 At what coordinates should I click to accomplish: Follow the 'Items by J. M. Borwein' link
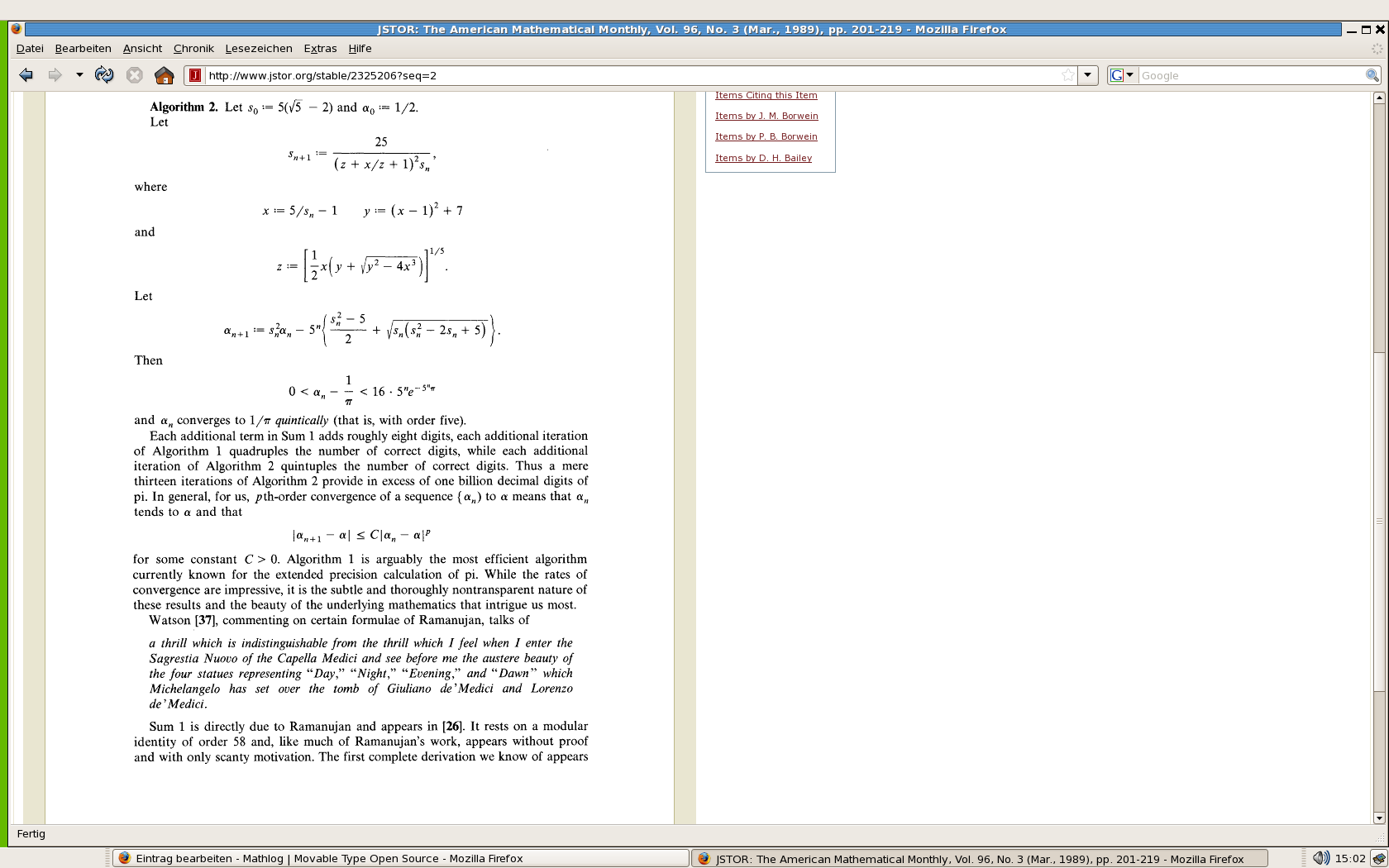[x=766, y=116]
